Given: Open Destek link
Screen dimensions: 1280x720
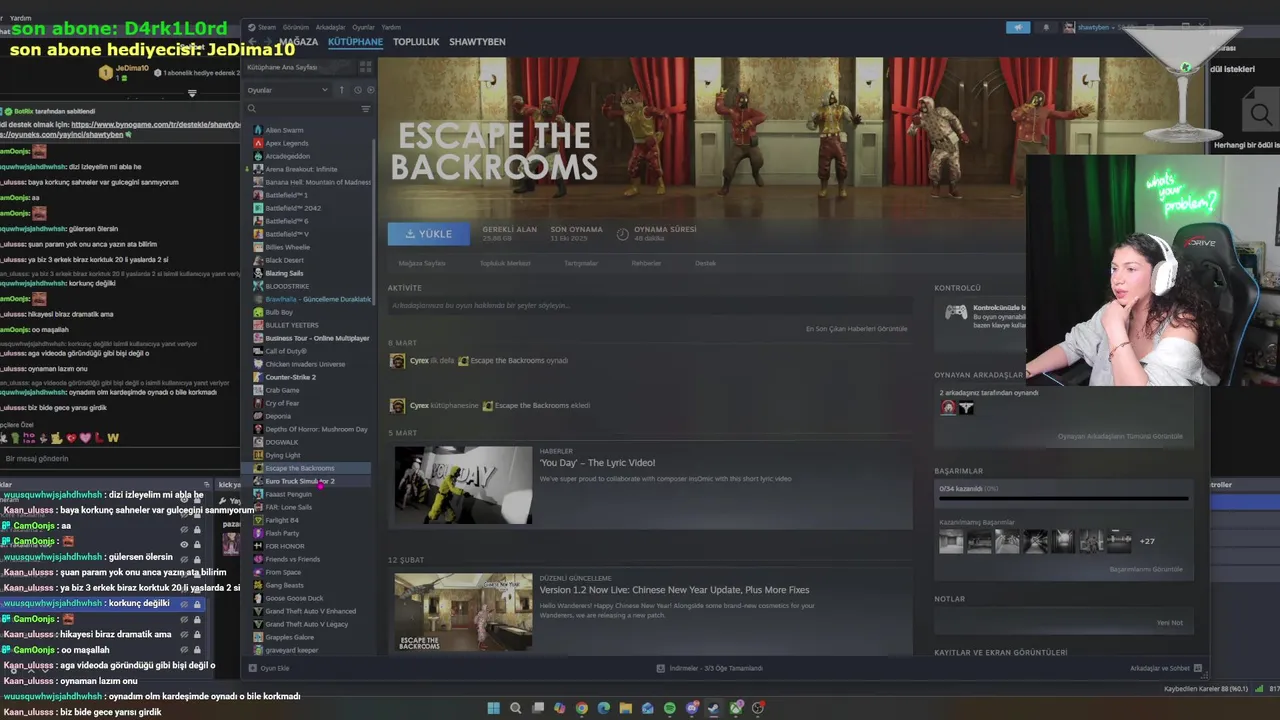Looking at the screenshot, I should (706, 263).
